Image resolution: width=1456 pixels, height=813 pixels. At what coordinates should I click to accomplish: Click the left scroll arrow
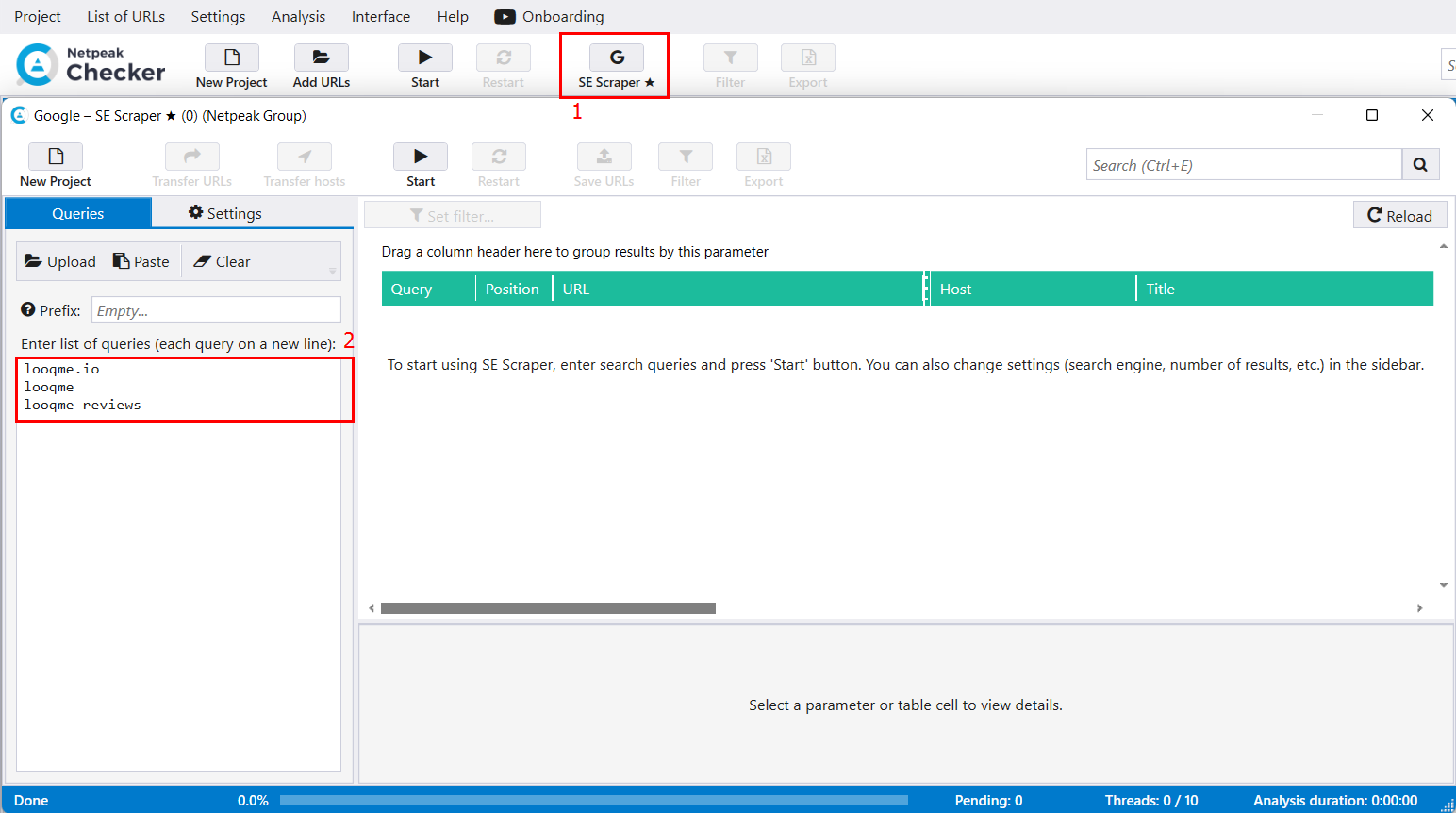(x=372, y=608)
